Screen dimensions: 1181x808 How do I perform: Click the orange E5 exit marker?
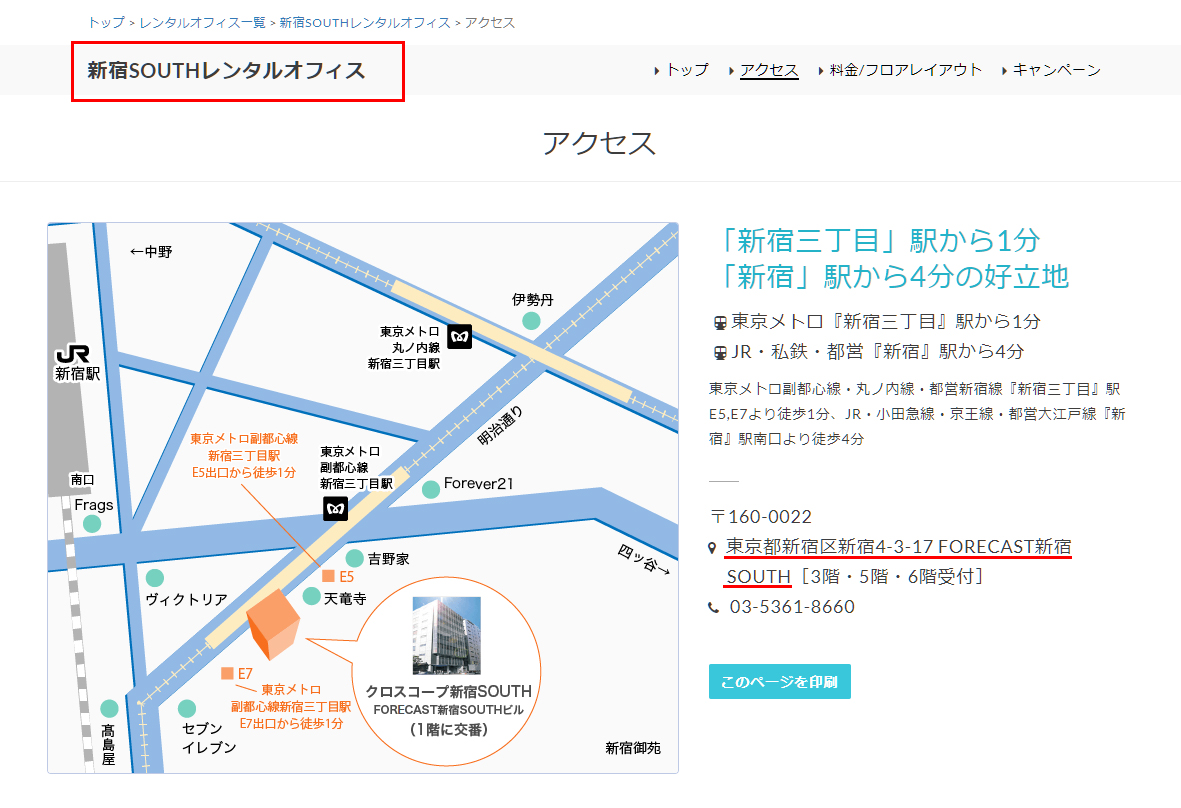pos(328,577)
